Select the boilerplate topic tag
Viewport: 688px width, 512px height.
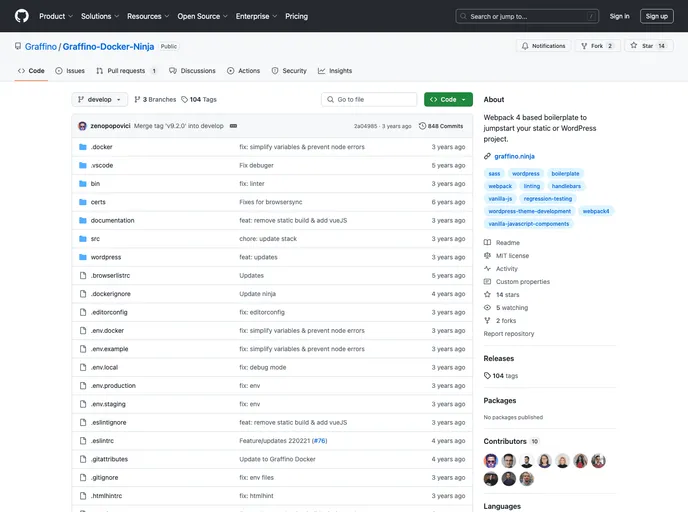click(565, 173)
